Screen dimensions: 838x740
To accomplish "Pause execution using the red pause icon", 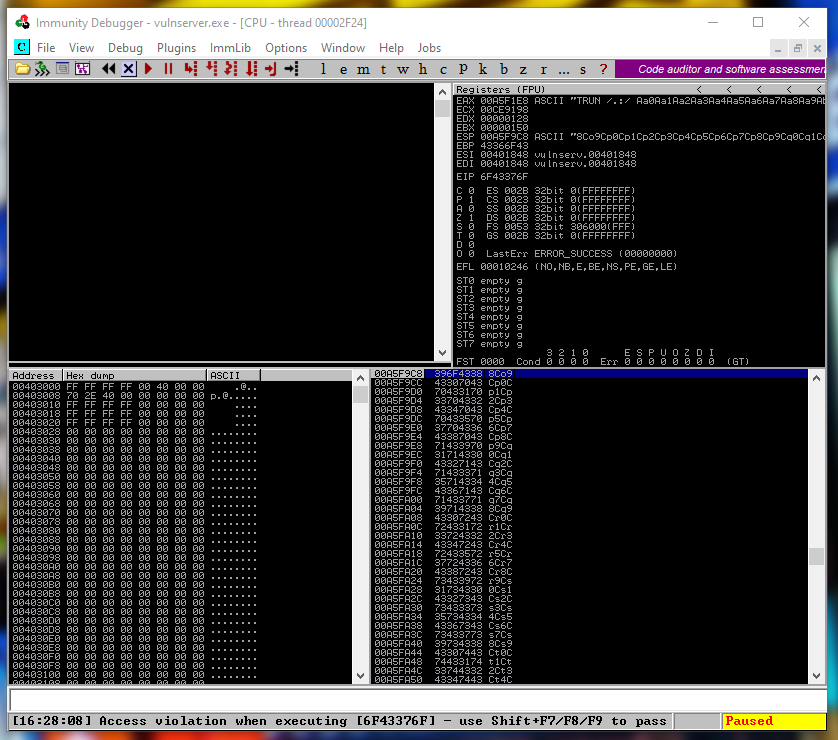I will coord(168,69).
